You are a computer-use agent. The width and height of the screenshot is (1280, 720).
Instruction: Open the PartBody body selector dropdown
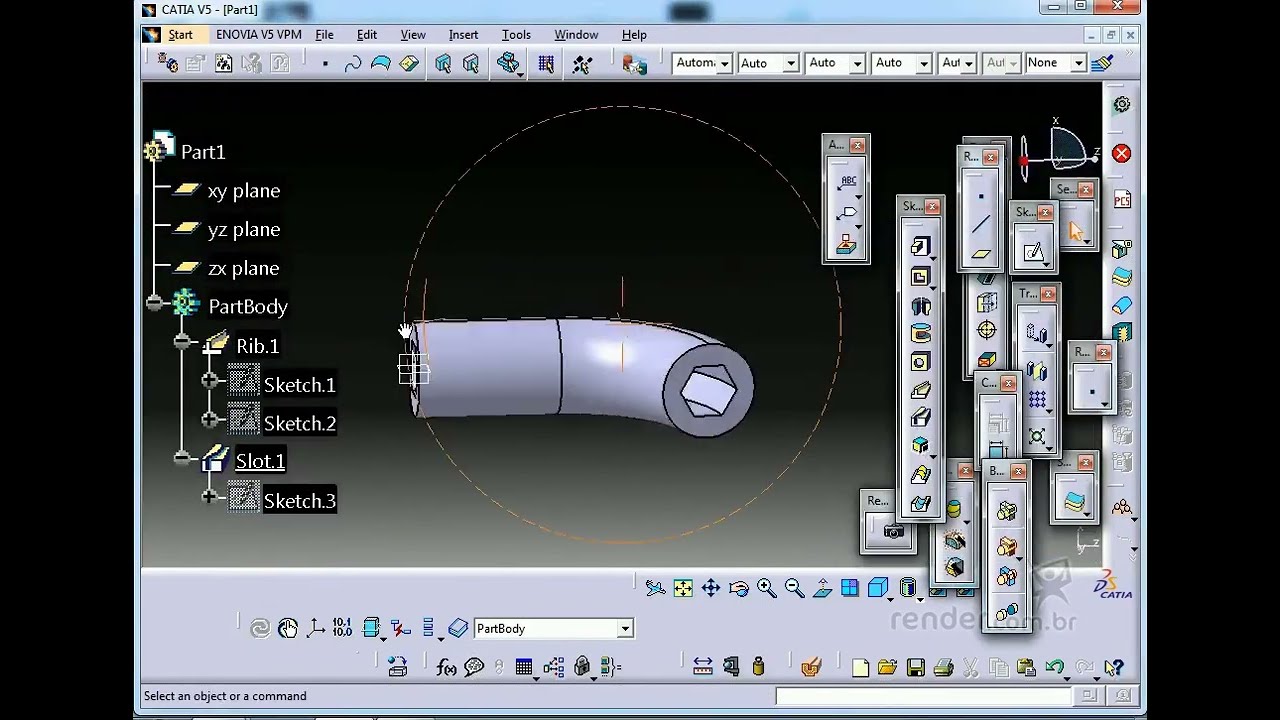click(625, 629)
